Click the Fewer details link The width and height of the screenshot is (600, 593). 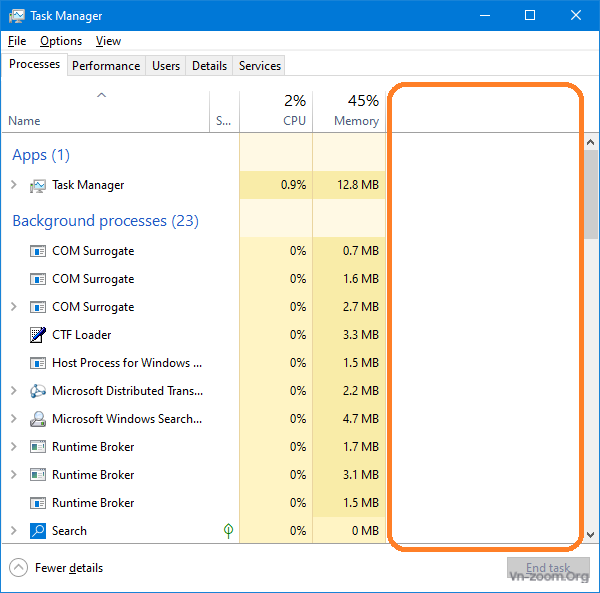tap(69, 568)
